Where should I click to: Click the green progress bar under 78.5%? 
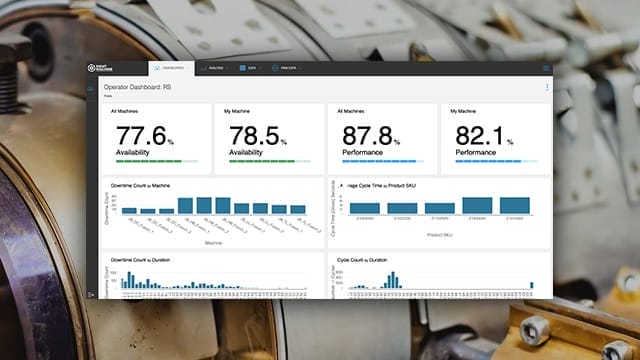(x=270, y=161)
